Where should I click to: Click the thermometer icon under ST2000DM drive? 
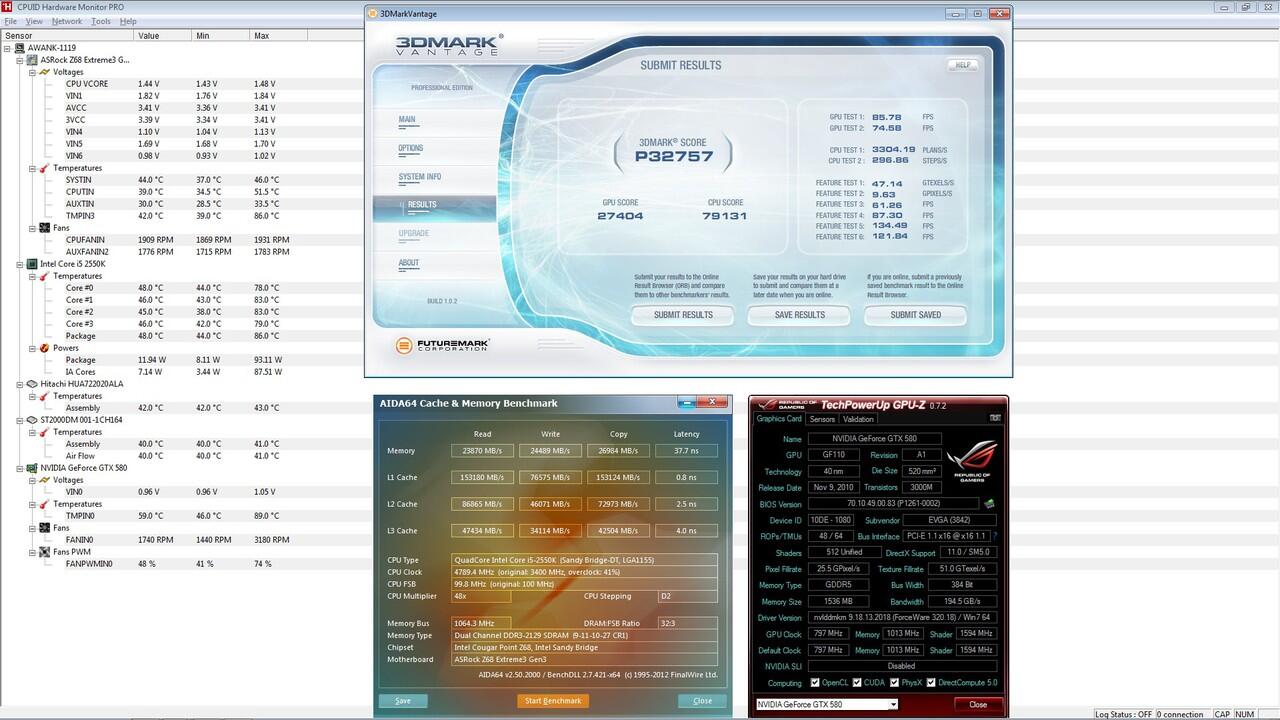(44, 432)
